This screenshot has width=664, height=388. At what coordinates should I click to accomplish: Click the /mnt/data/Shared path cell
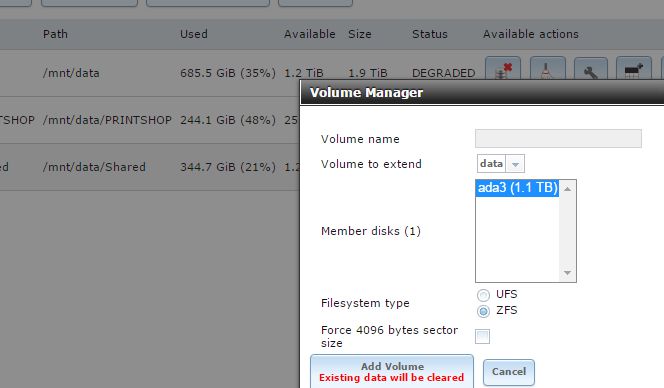pyautogui.click(x=94, y=167)
